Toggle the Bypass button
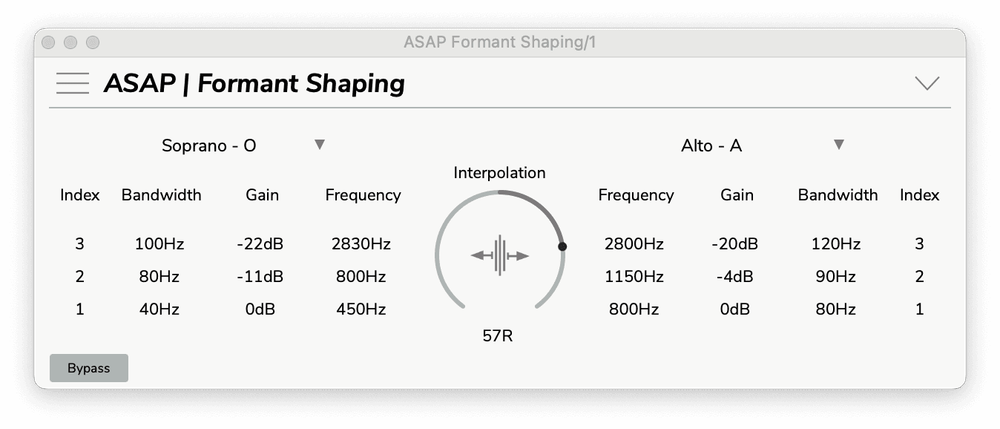The height and width of the screenshot is (429, 1000). coord(89,368)
